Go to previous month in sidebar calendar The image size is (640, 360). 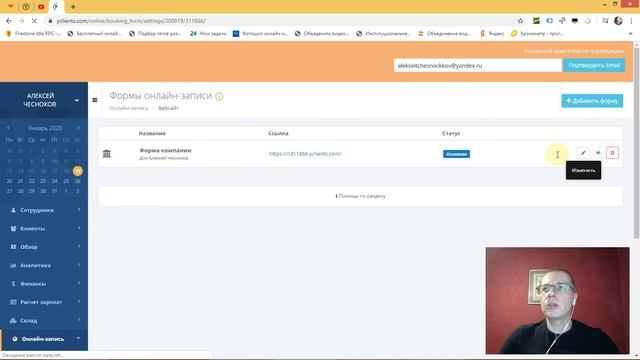[8, 128]
